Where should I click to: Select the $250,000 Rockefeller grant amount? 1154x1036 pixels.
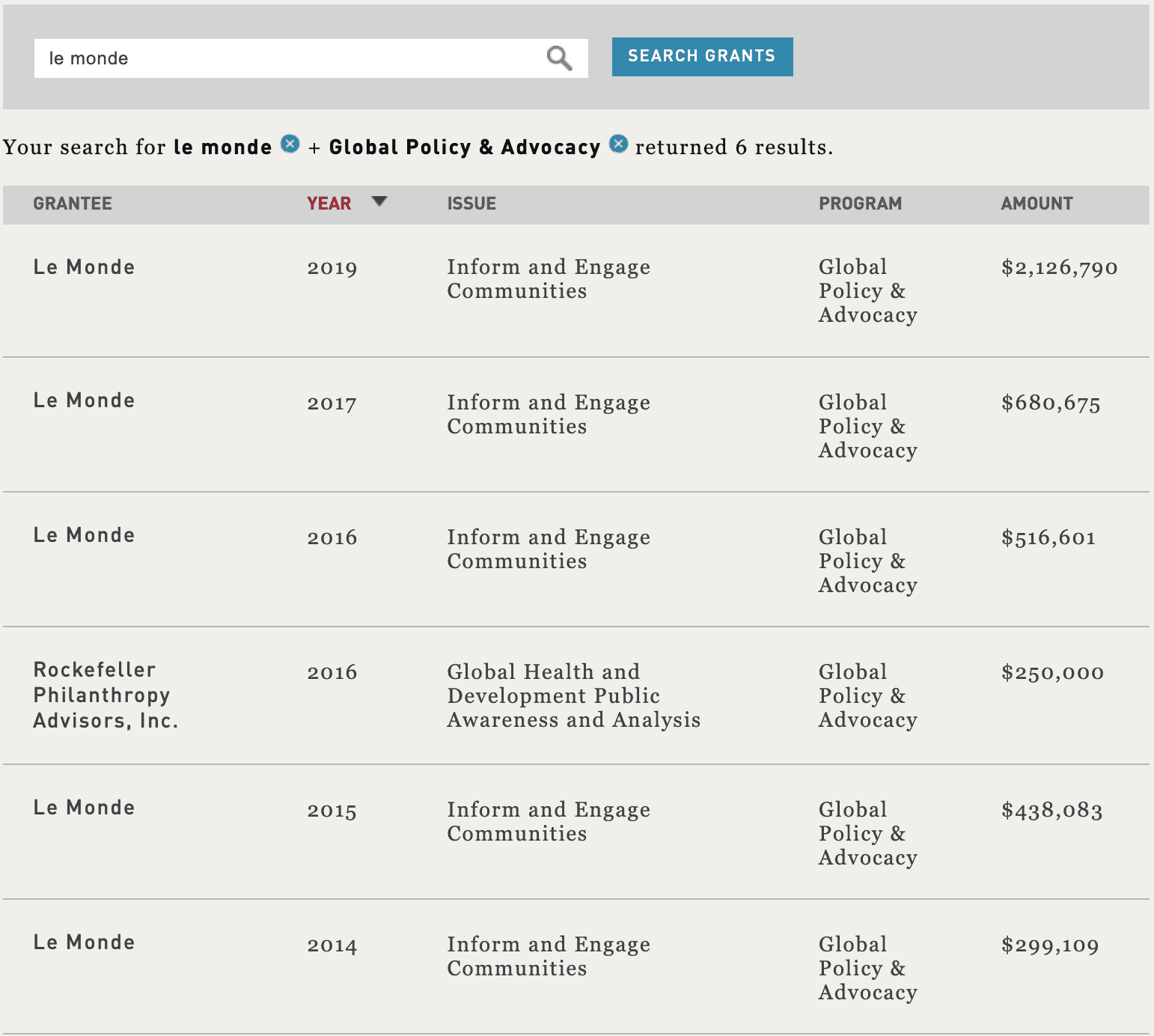[x=1052, y=672]
